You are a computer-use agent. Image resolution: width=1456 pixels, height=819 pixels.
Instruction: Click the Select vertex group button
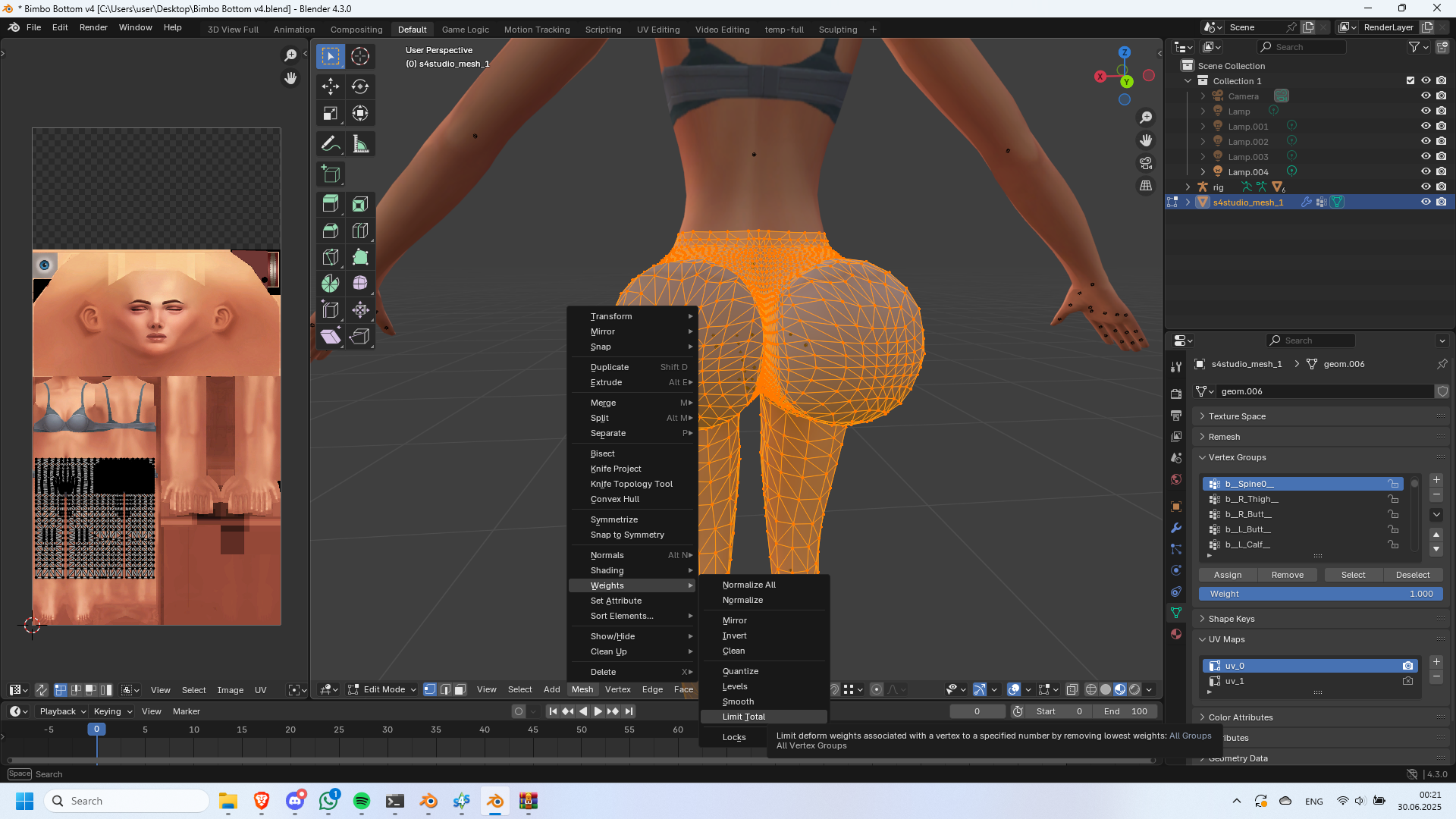tap(1353, 575)
